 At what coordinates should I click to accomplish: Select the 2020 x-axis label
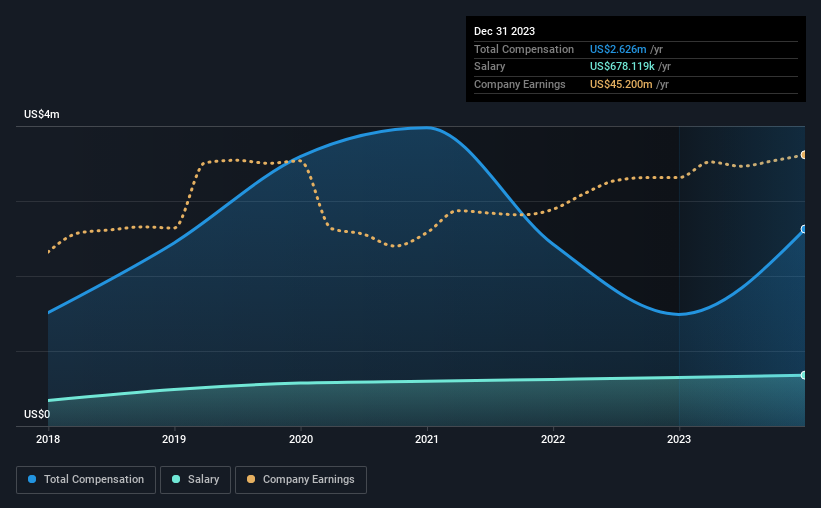301,439
